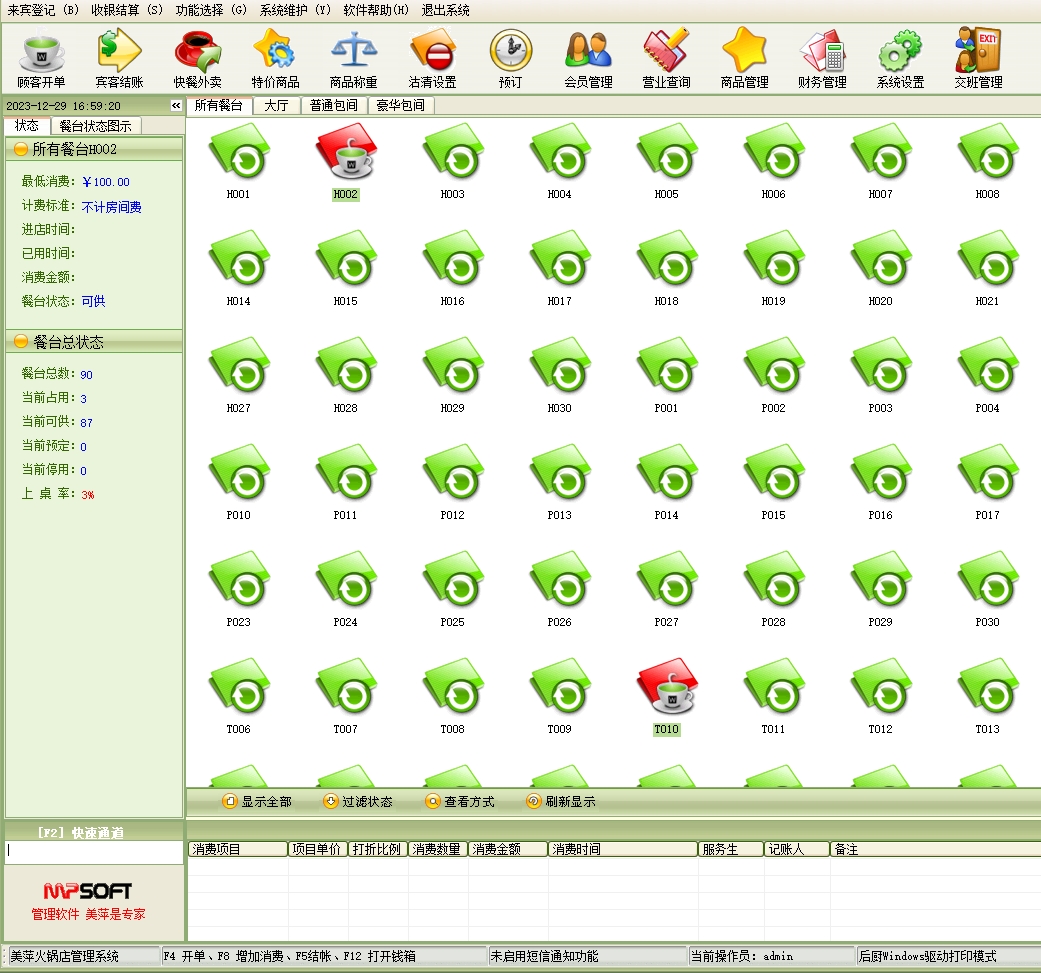Viewport: 1041px width, 973px height.
Task: Select the occupied table T010
Action: (x=666, y=695)
